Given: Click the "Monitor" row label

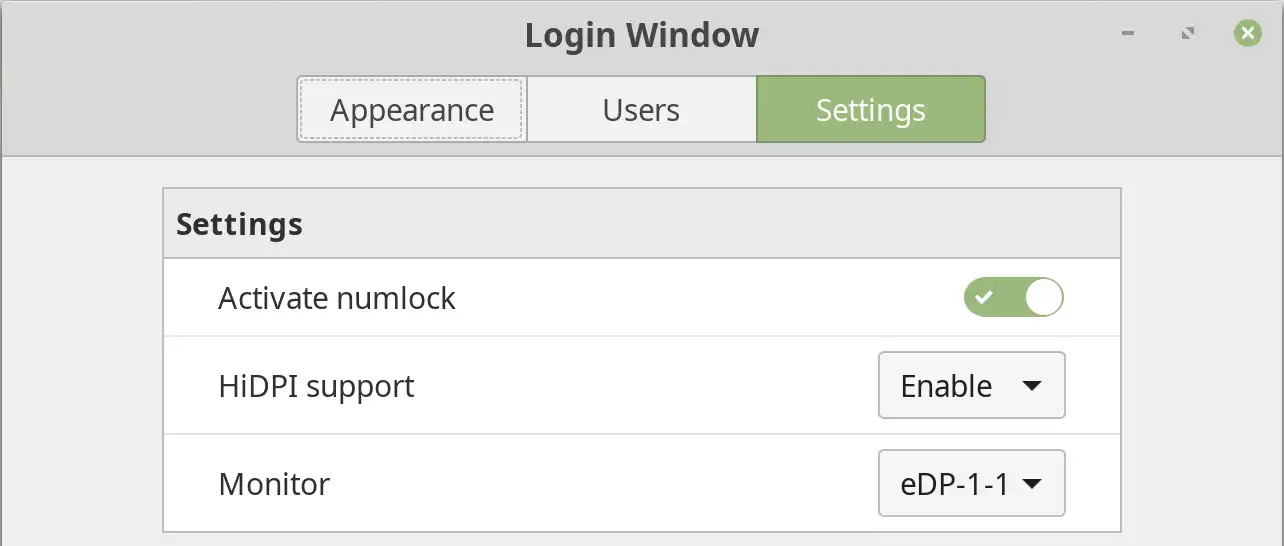Looking at the screenshot, I should [274, 484].
